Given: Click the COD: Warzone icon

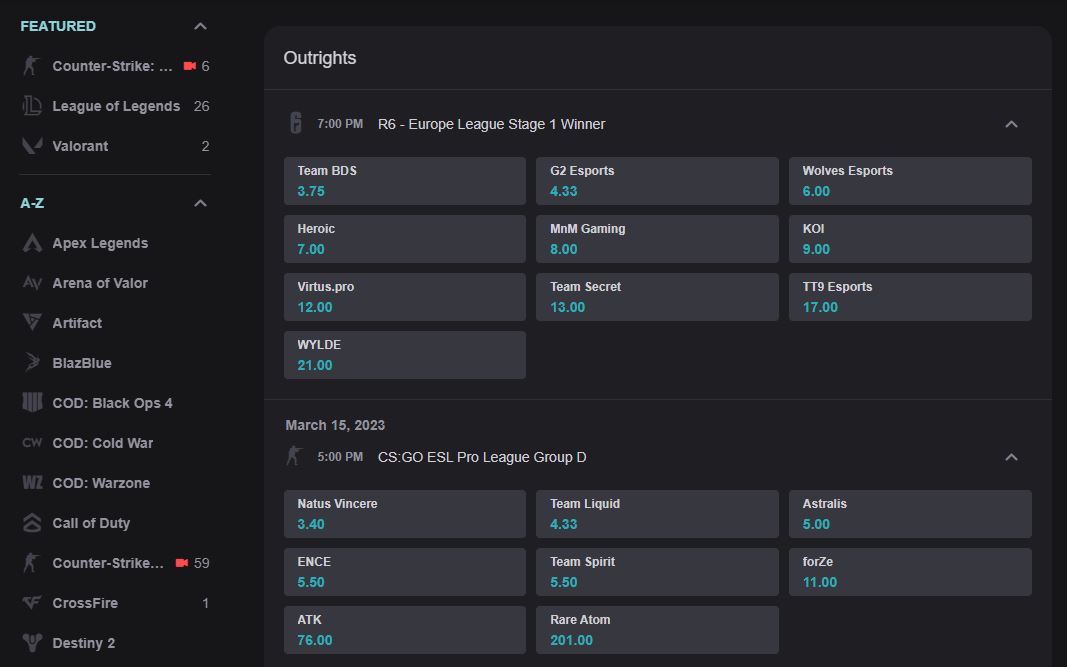Looking at the screenshot, I should (32, 483).
